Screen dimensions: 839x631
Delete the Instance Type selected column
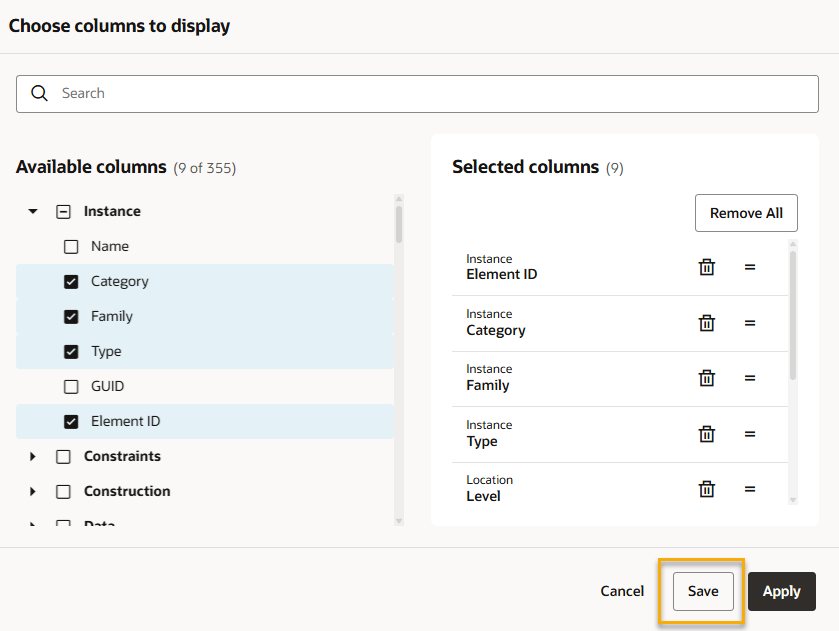[706, 434]
